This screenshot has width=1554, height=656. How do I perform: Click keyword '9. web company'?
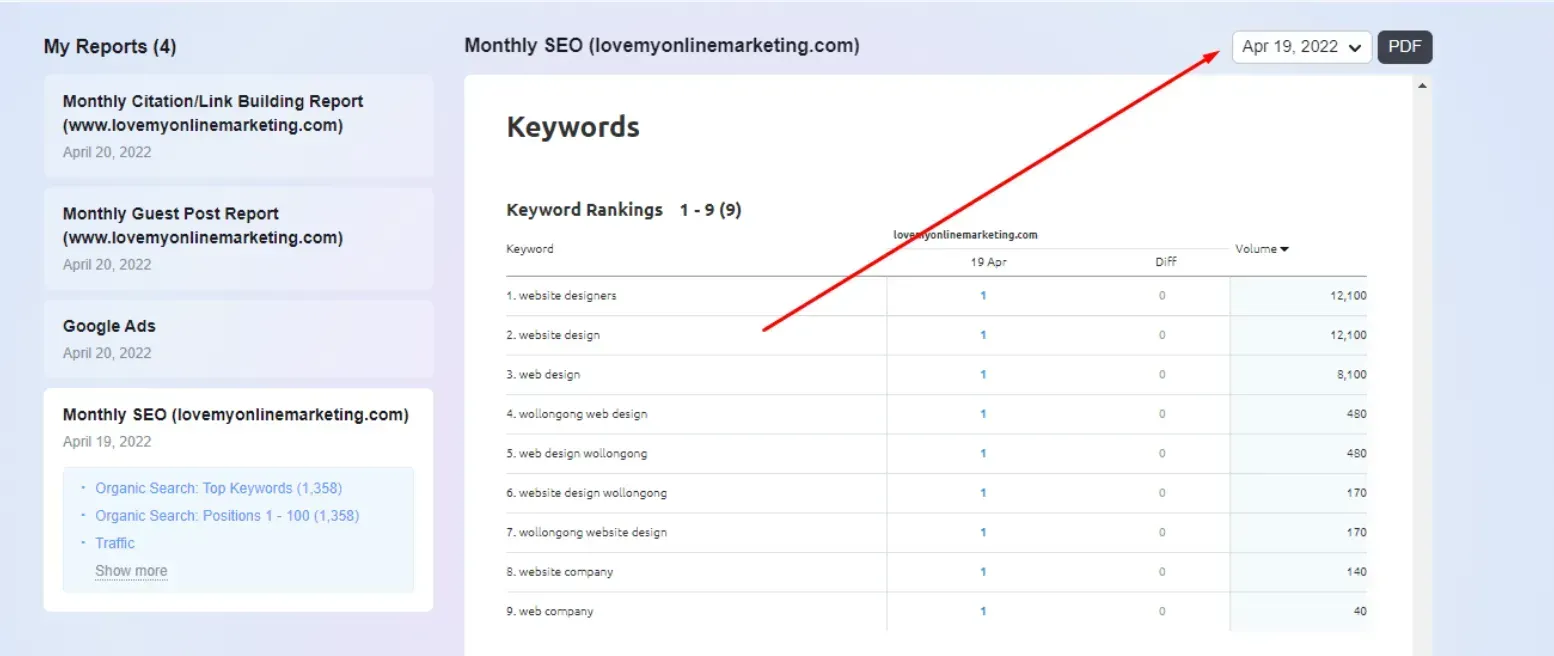coord(550,611)
